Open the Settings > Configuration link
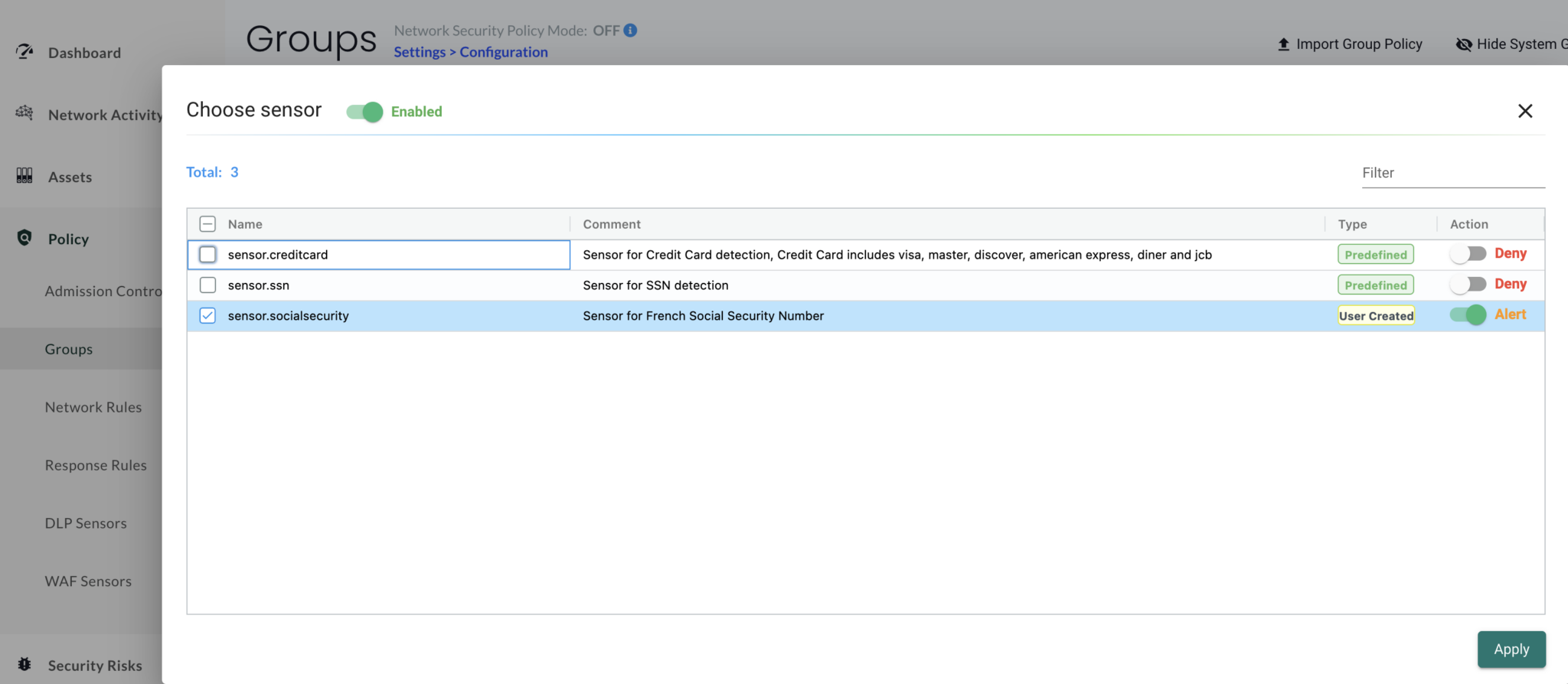Viewport: 1568px width, 684px height. click(471, 52)
